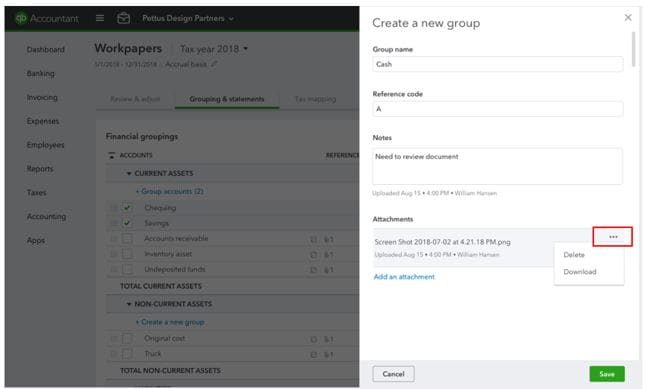Open Apps in the sidebar
Viewport: 646px width, 389px height.
click(35, 240)
